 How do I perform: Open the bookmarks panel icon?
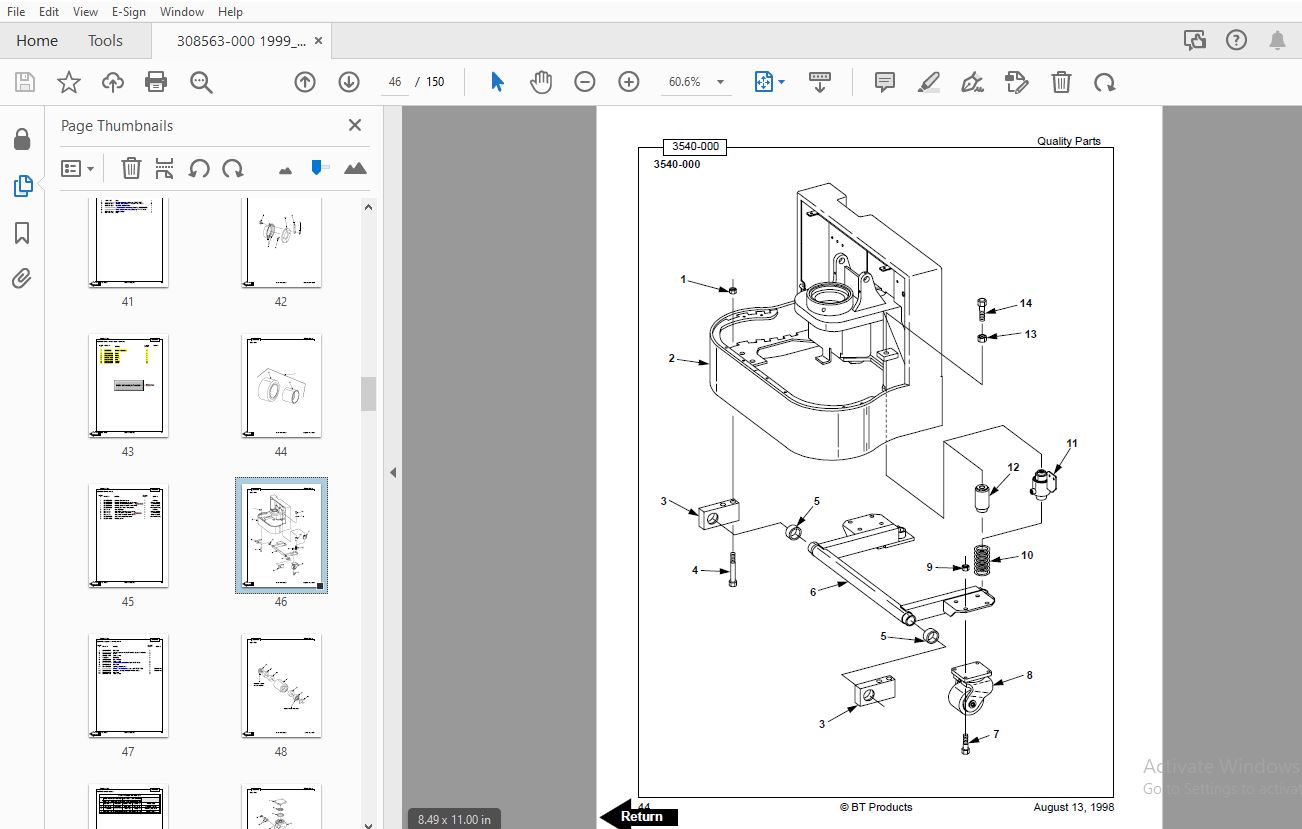pos(22,233)
